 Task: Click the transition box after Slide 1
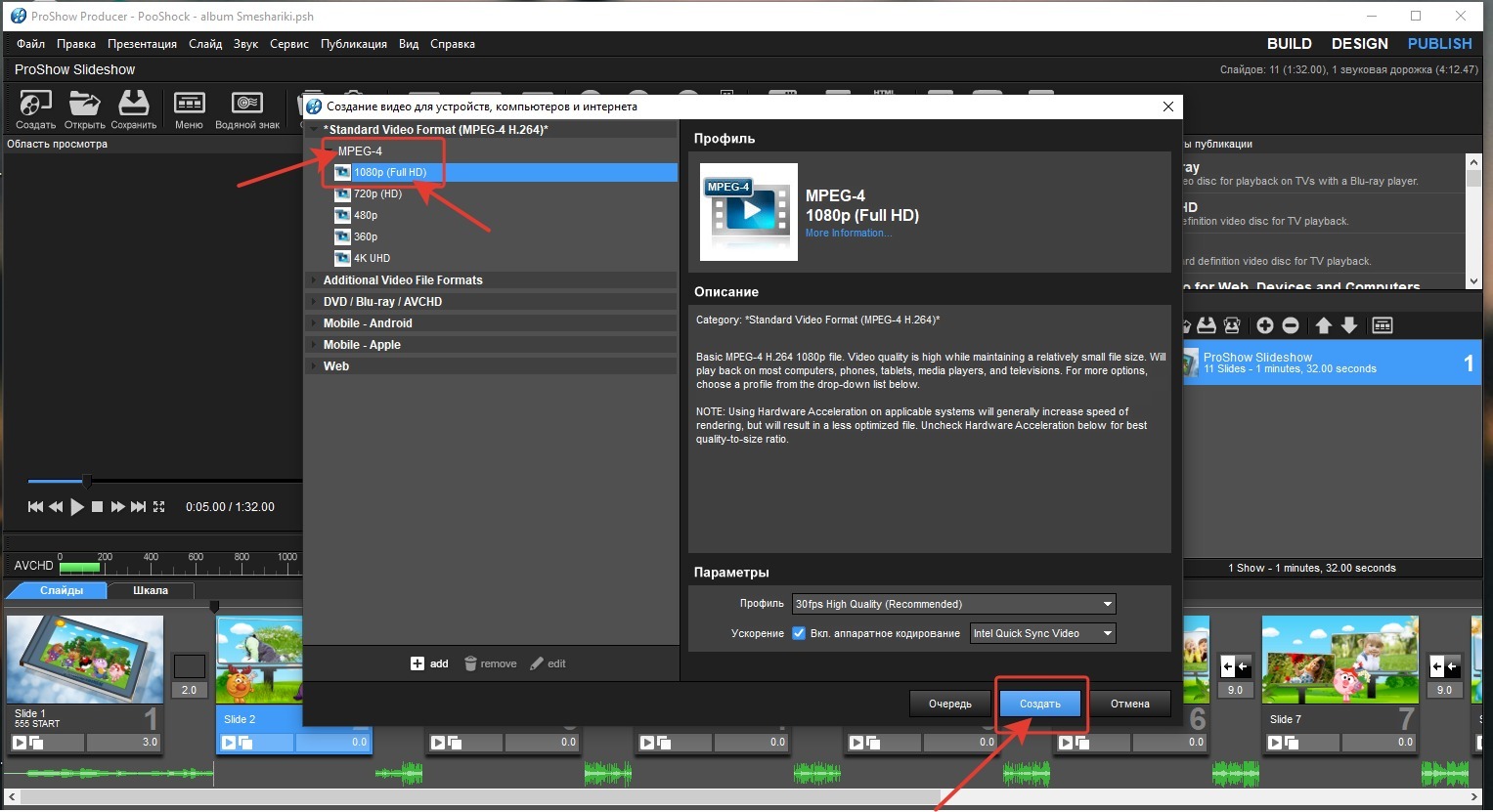pyautogui.click(x=190, y=666)
